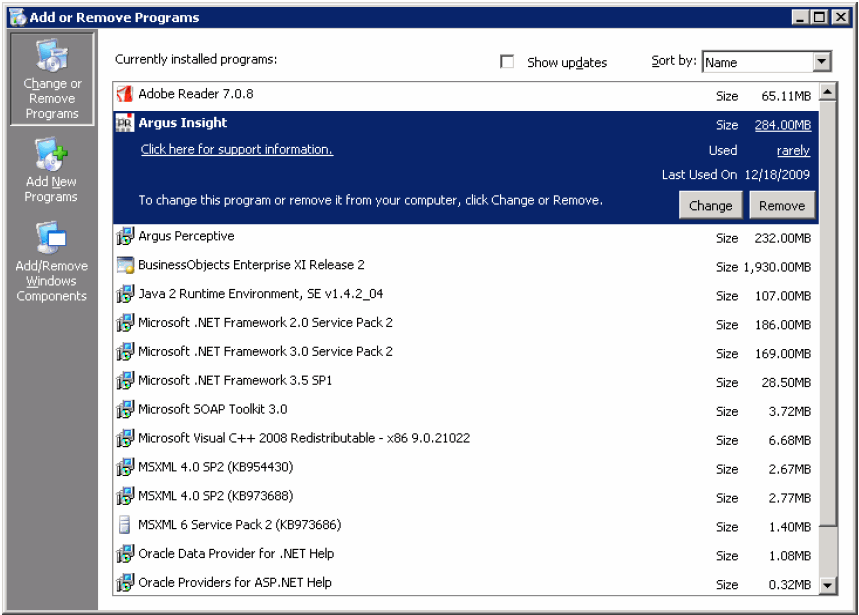Click the Remove button for Argus Insight
Image resolution: width=859 pixels, height=615 pixels.
(782, 205)
